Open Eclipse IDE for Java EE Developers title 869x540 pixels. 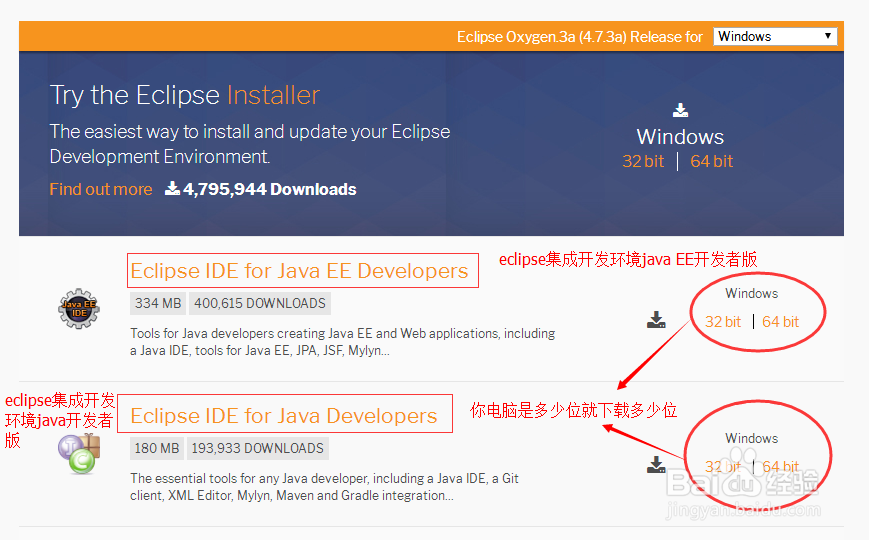[299, 271]
